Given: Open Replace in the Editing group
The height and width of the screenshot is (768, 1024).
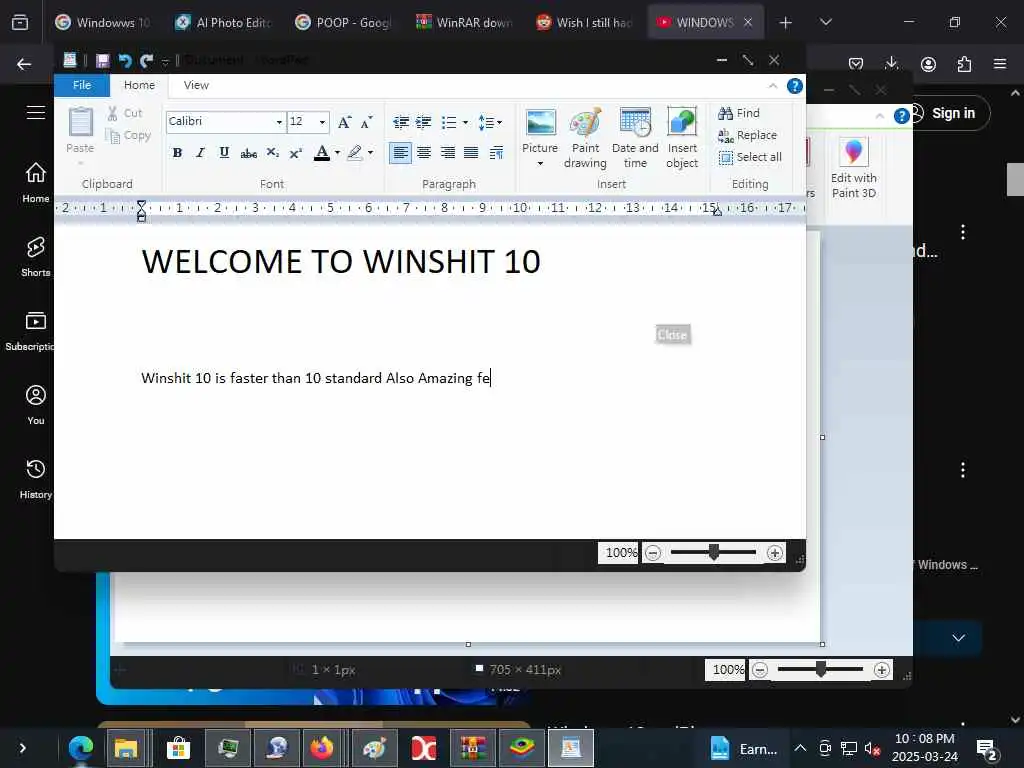Looking at the screenshot, I should coord(747,135).
